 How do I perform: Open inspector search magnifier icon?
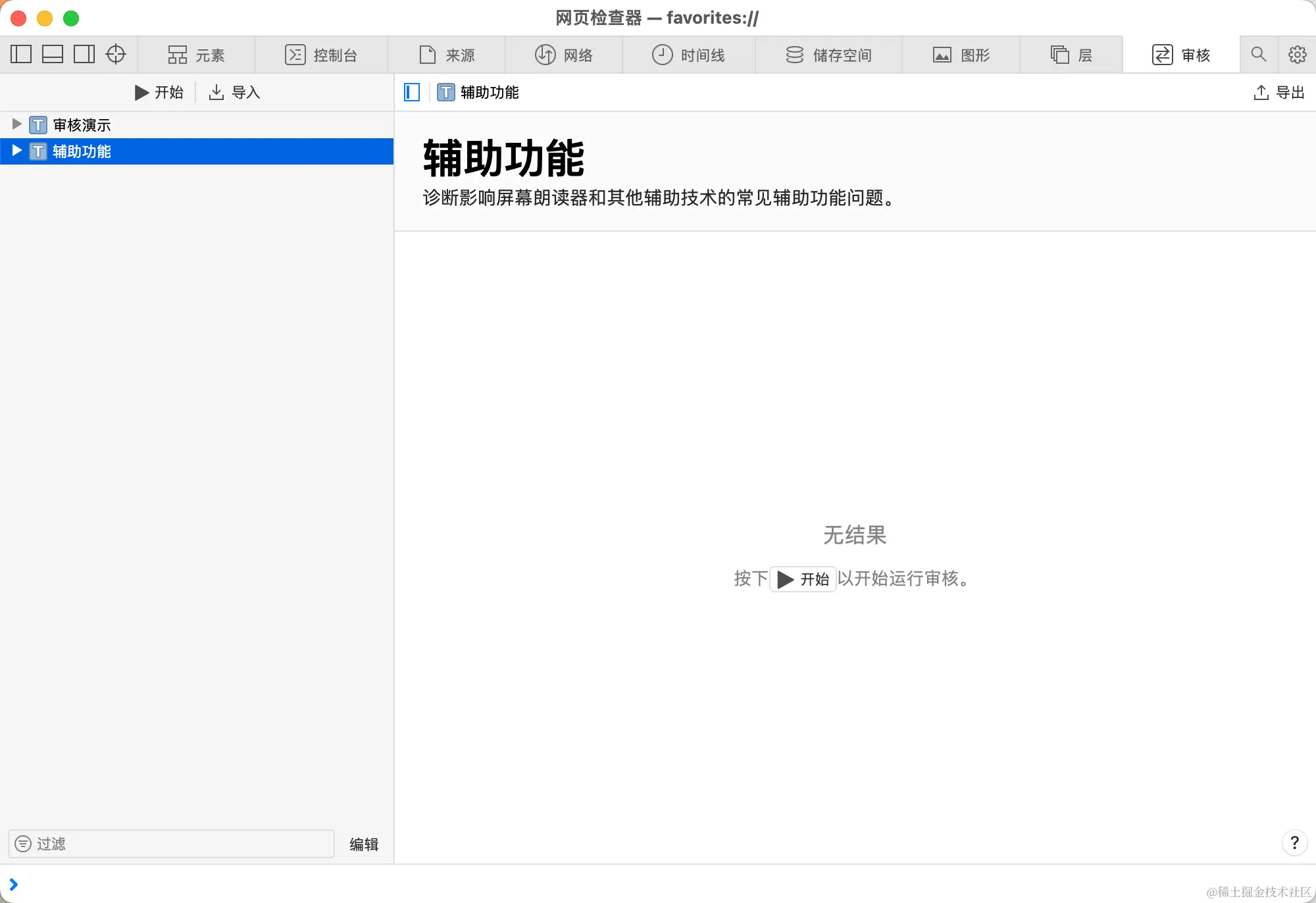click(1258, 55)
